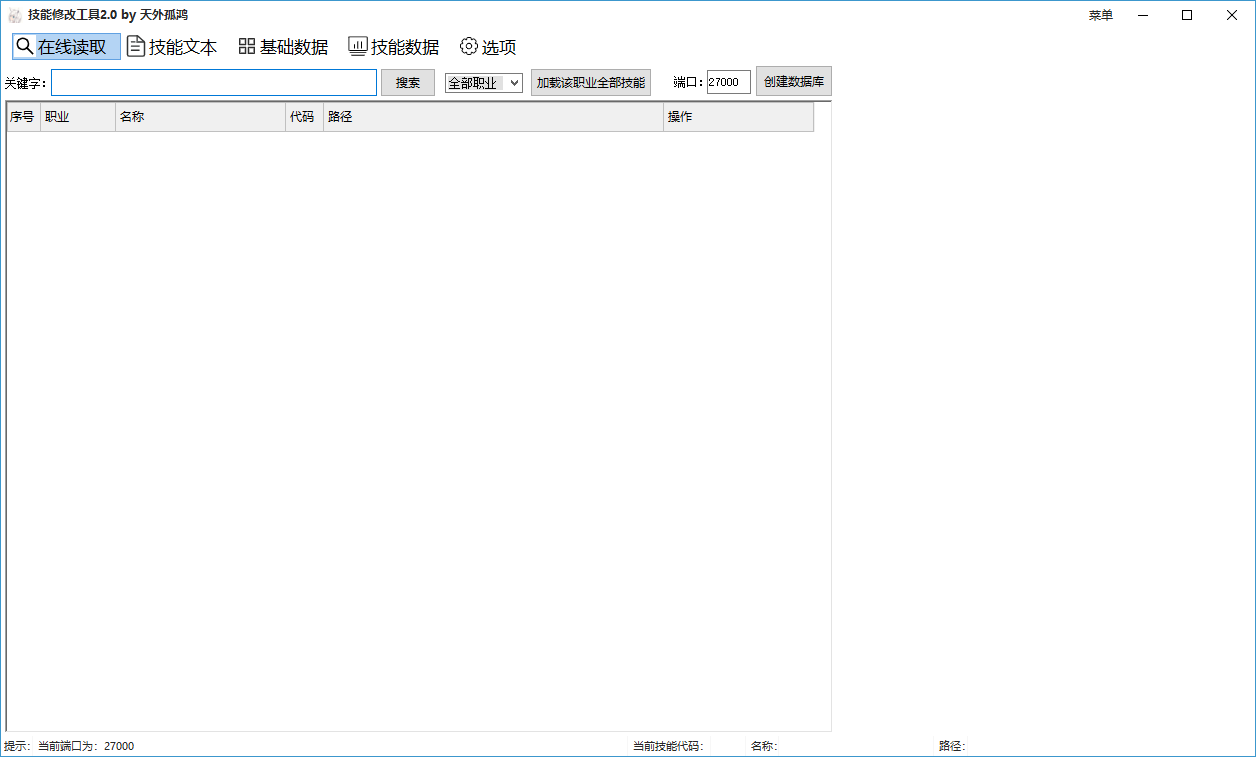This screenshot has height=757, width=1256.
Task: Click inside the 关键字 input field
Action: tap(213, 82)
